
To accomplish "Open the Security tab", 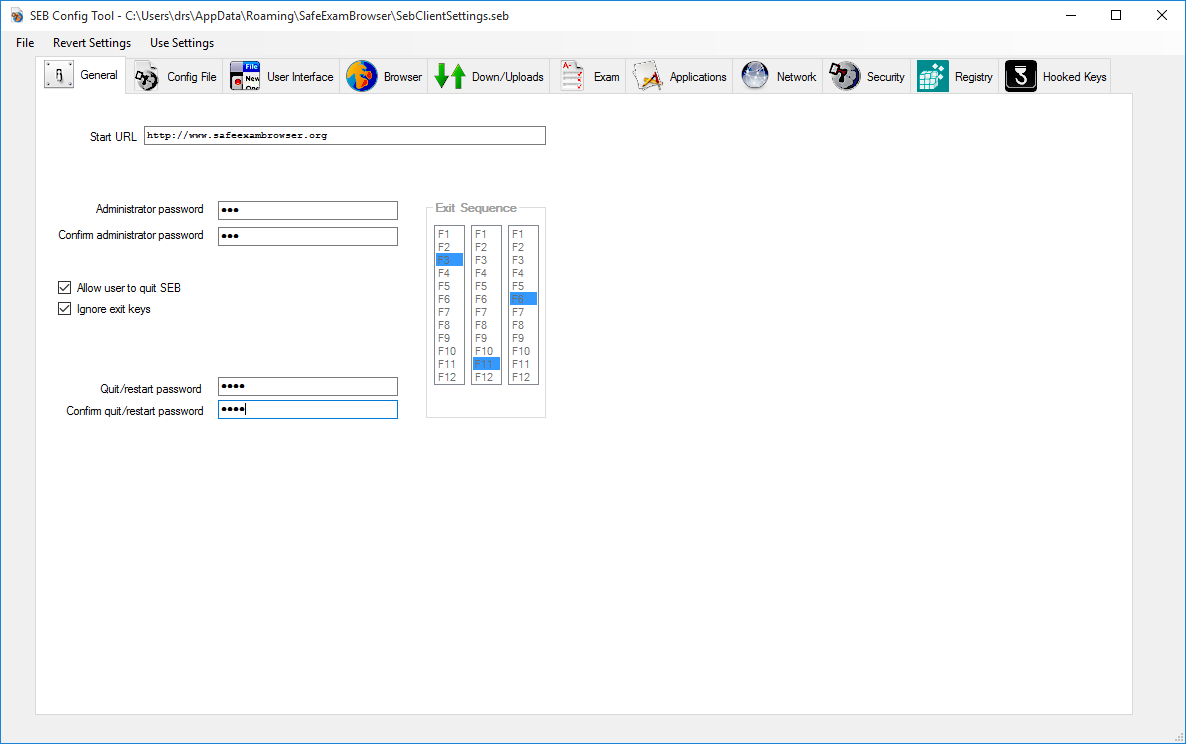I will (x=867, y=76).
